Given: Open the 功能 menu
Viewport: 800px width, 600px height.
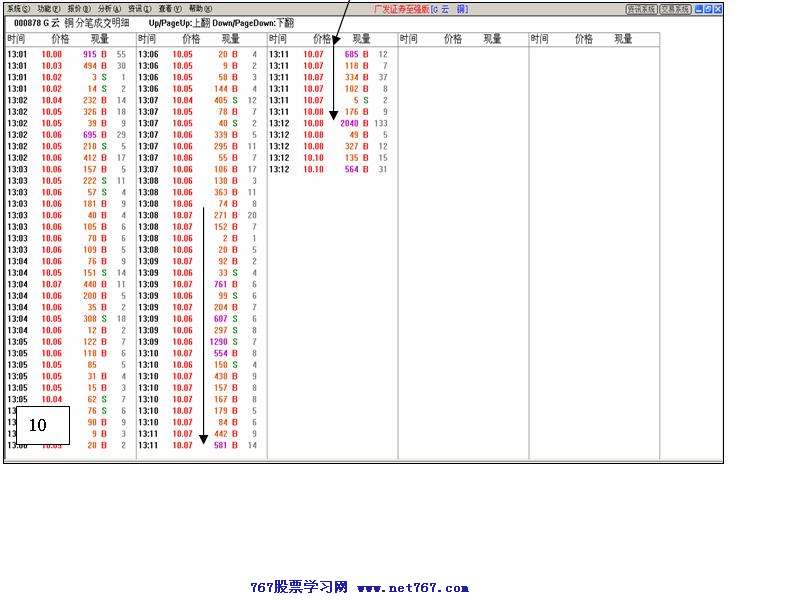Looking at the screenshot, I should 48,9.
